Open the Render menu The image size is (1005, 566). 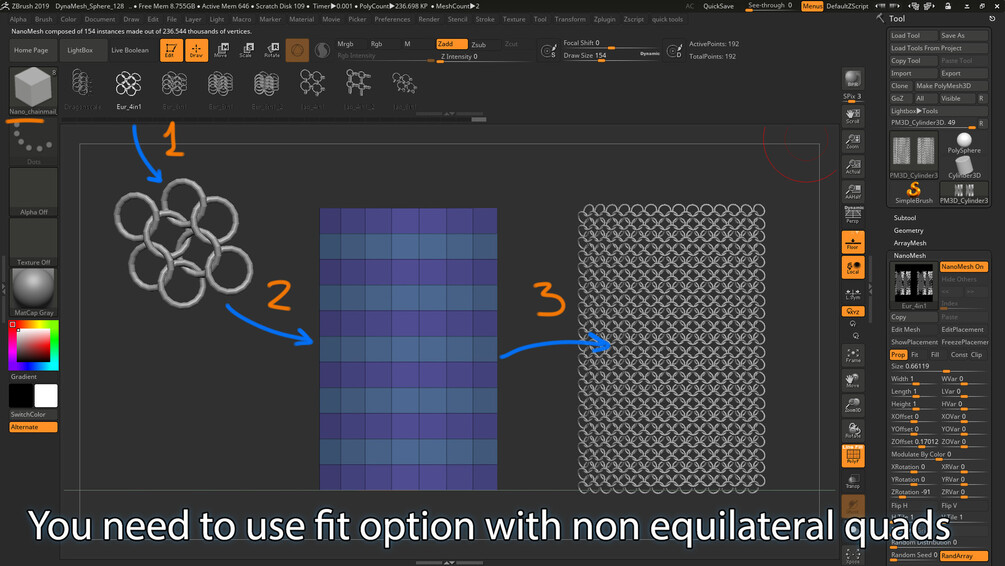tap(429, 19)
